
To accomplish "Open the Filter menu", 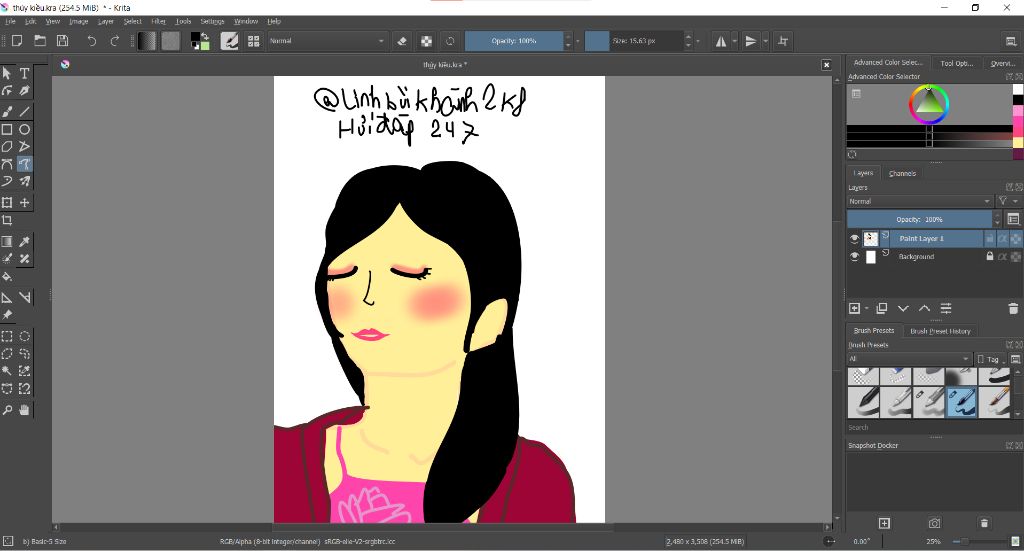I will coord(159,22).
